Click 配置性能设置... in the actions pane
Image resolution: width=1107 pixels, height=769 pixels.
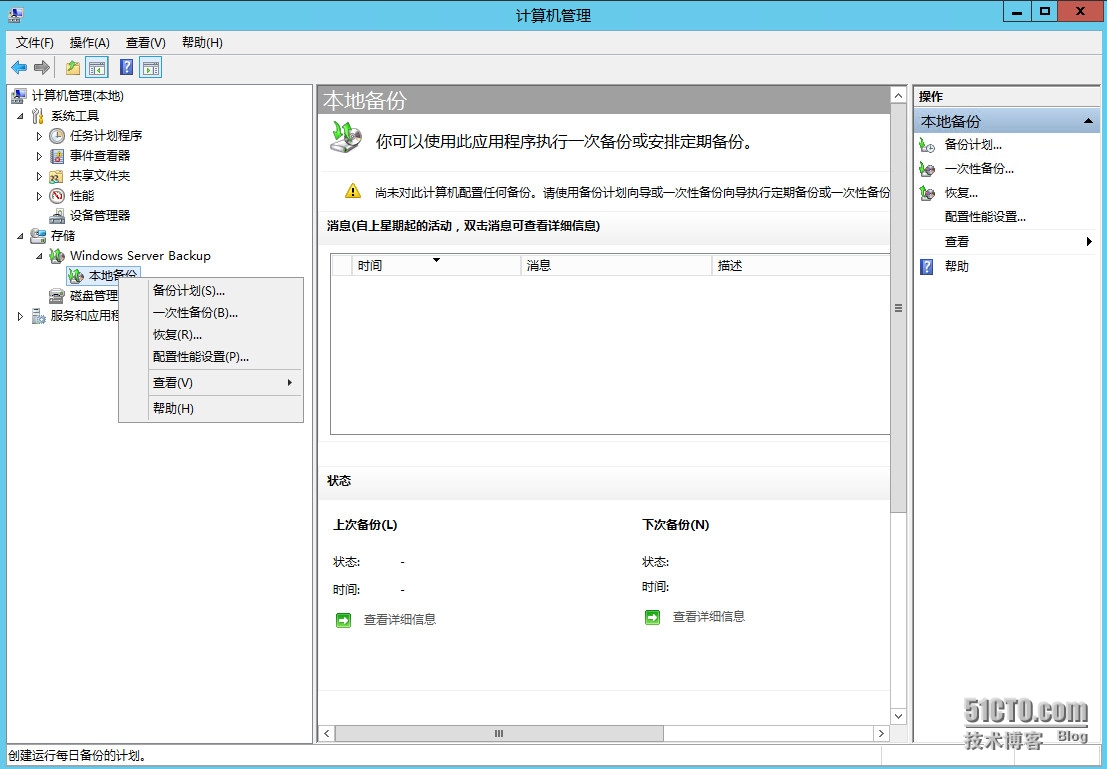tap(985, 217)
